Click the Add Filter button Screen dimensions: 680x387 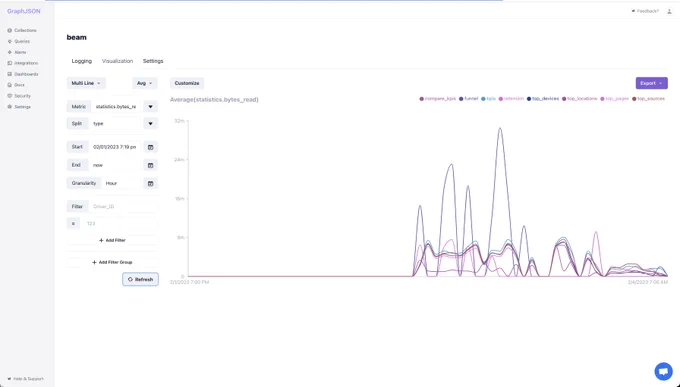[x=112, y=240]
